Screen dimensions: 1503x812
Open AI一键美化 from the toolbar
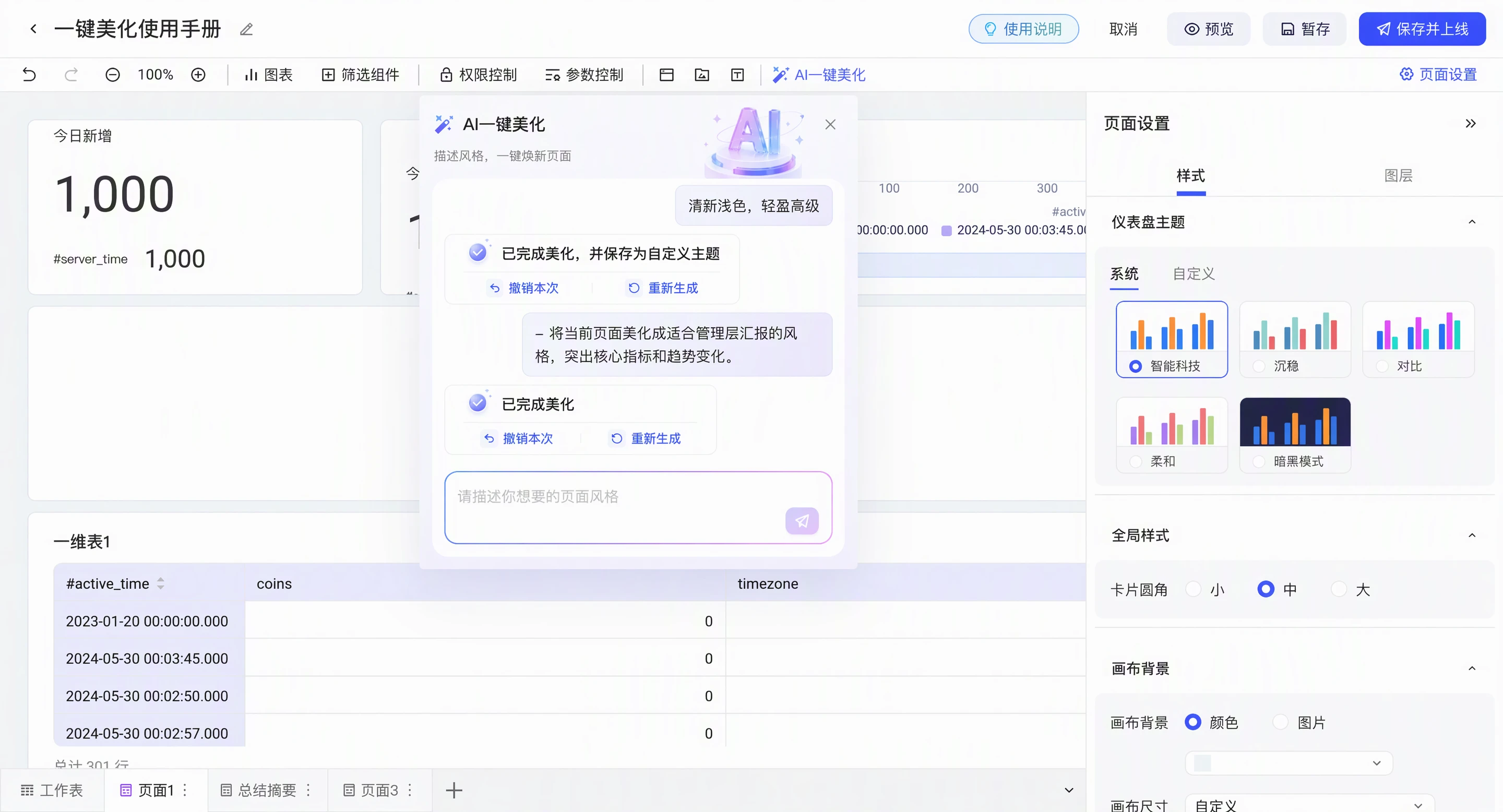click(x=819, y=75)
